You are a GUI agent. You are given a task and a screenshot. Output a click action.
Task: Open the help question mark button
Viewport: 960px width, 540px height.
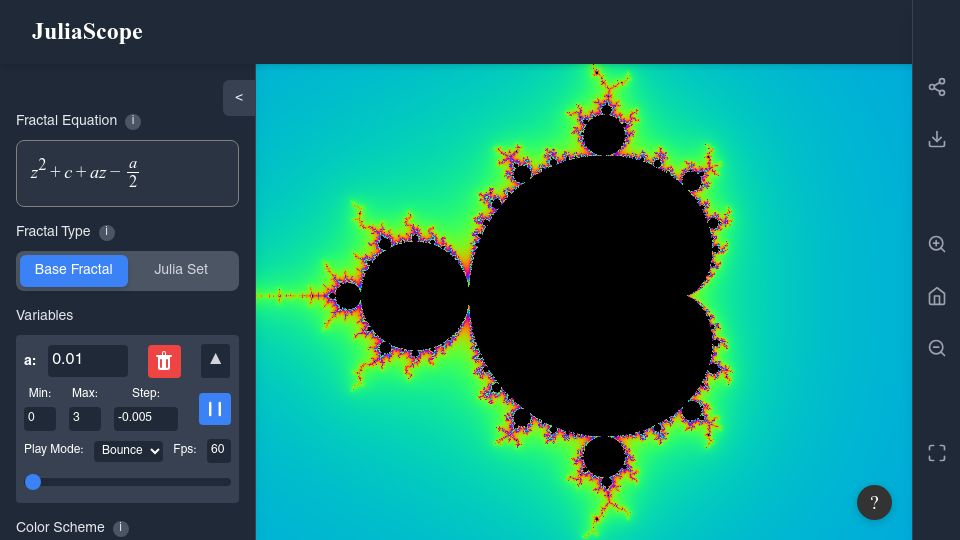click(x=874, y=503)
